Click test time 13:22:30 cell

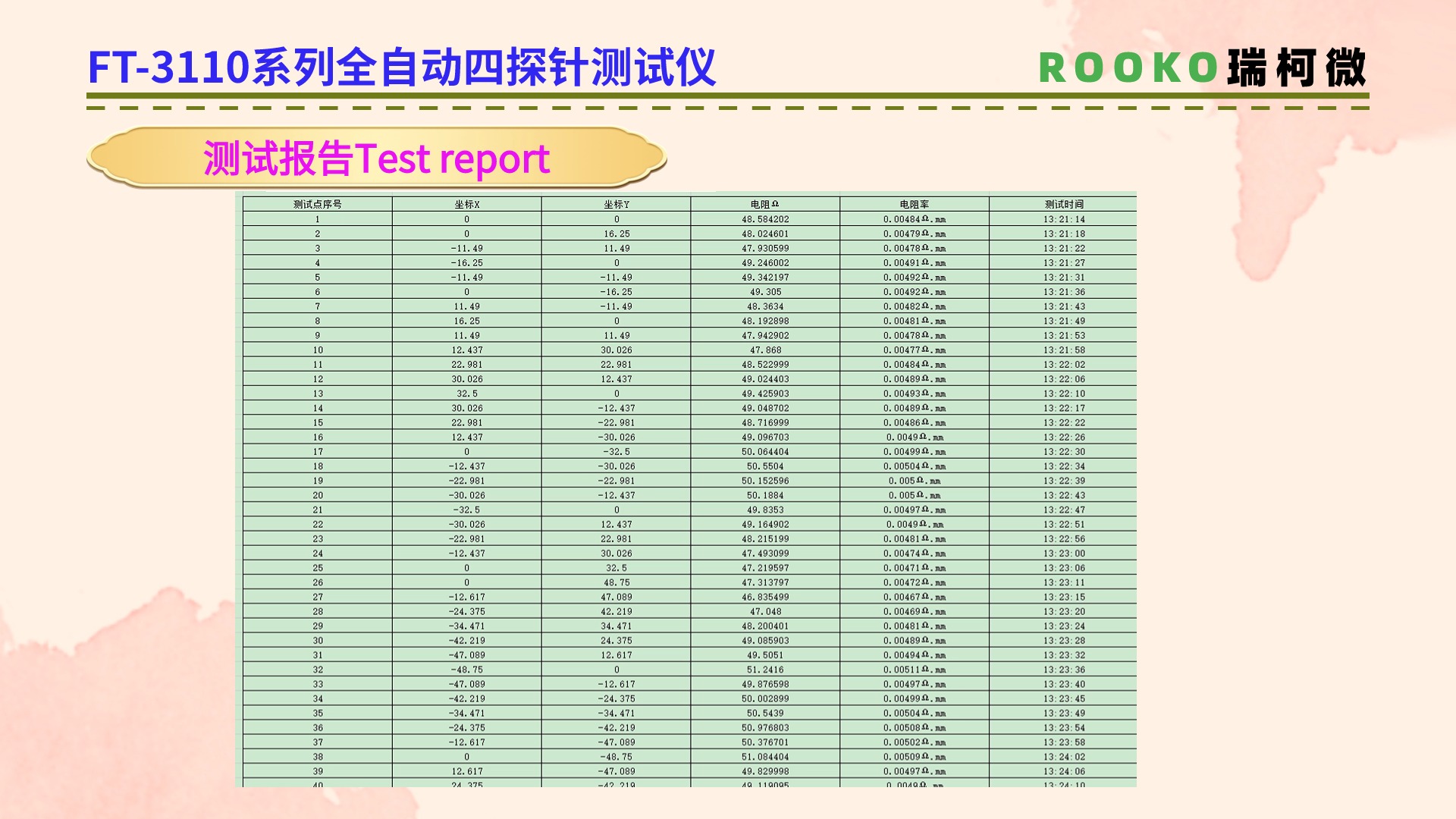(x=1064, y=452)
